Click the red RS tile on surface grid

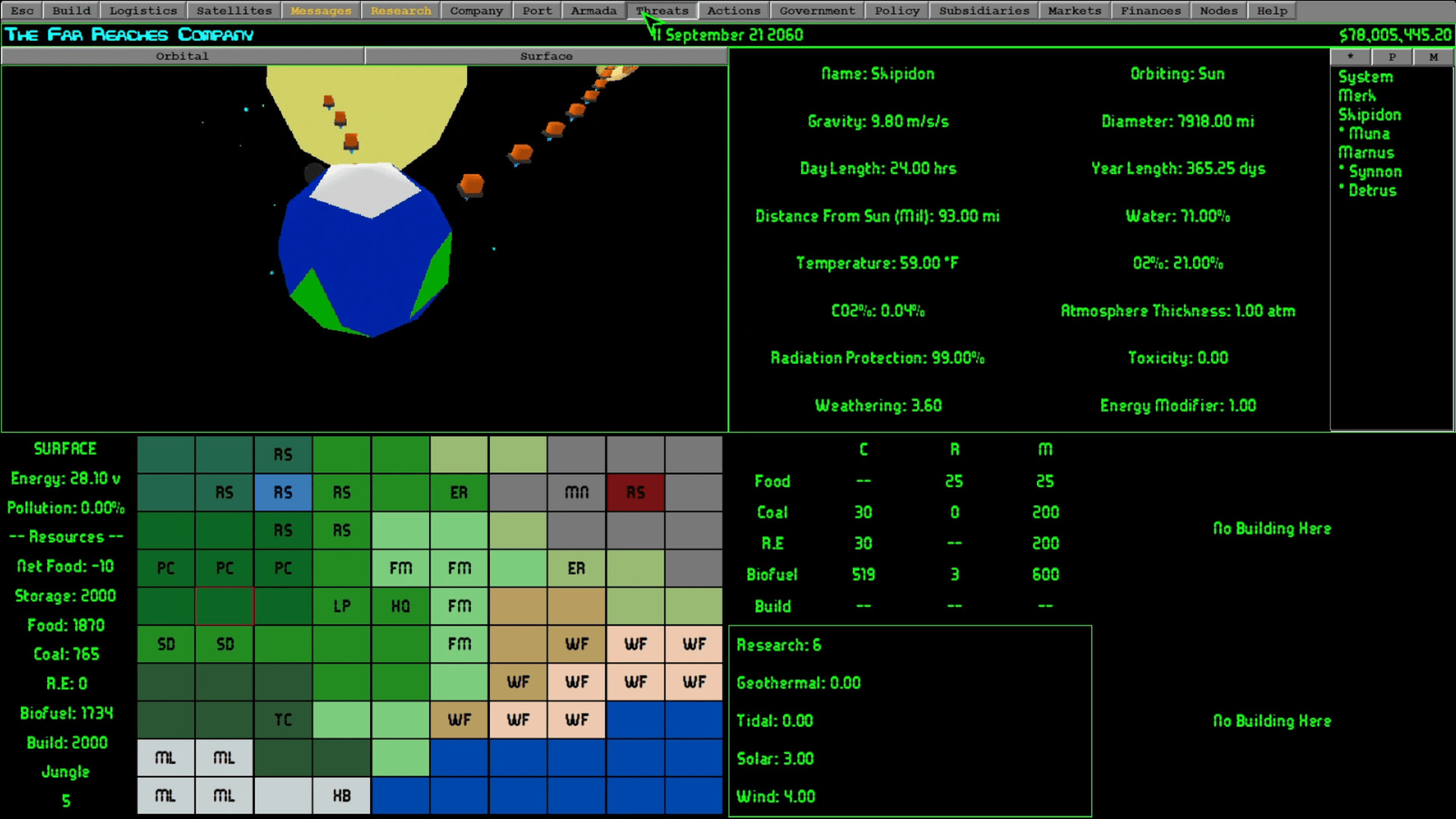[635, 492]
